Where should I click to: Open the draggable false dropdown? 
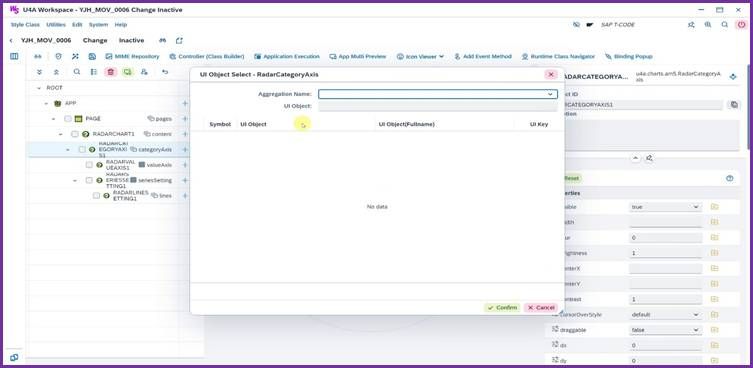click(665, 330)
